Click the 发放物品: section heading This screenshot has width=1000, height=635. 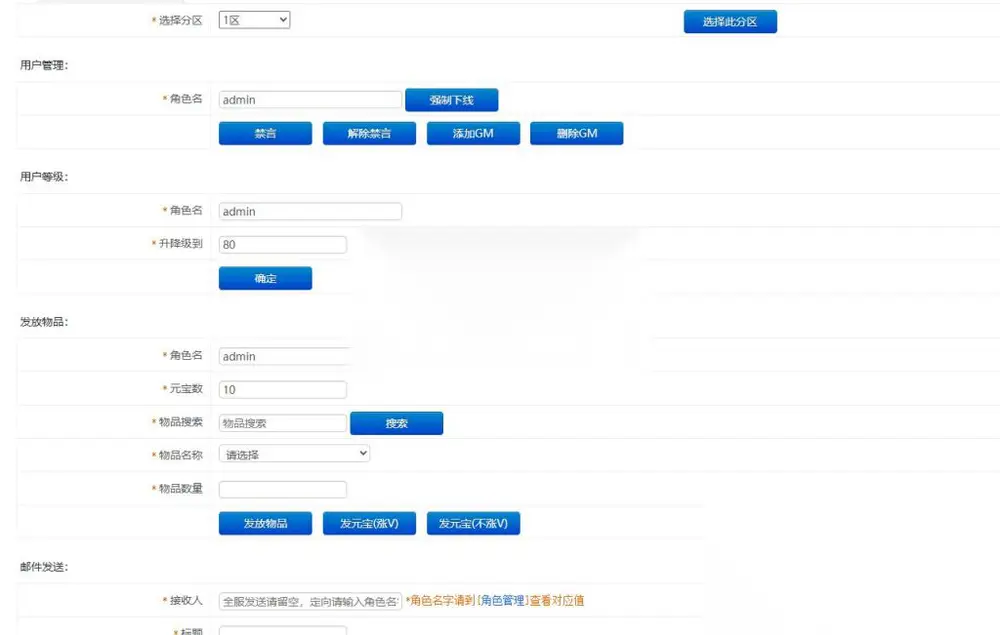pyautogui.click(x=44, y=322)
